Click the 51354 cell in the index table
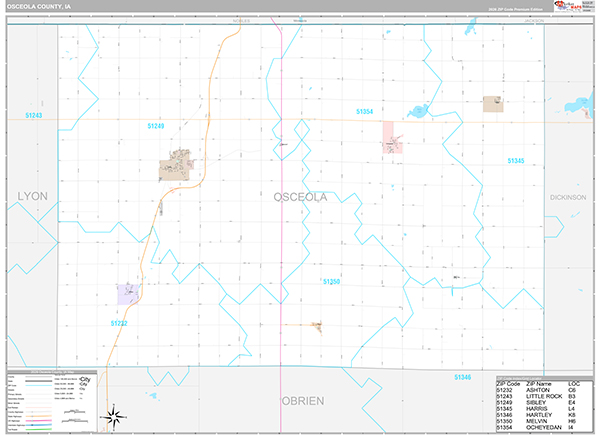 [x=504, y=427]
